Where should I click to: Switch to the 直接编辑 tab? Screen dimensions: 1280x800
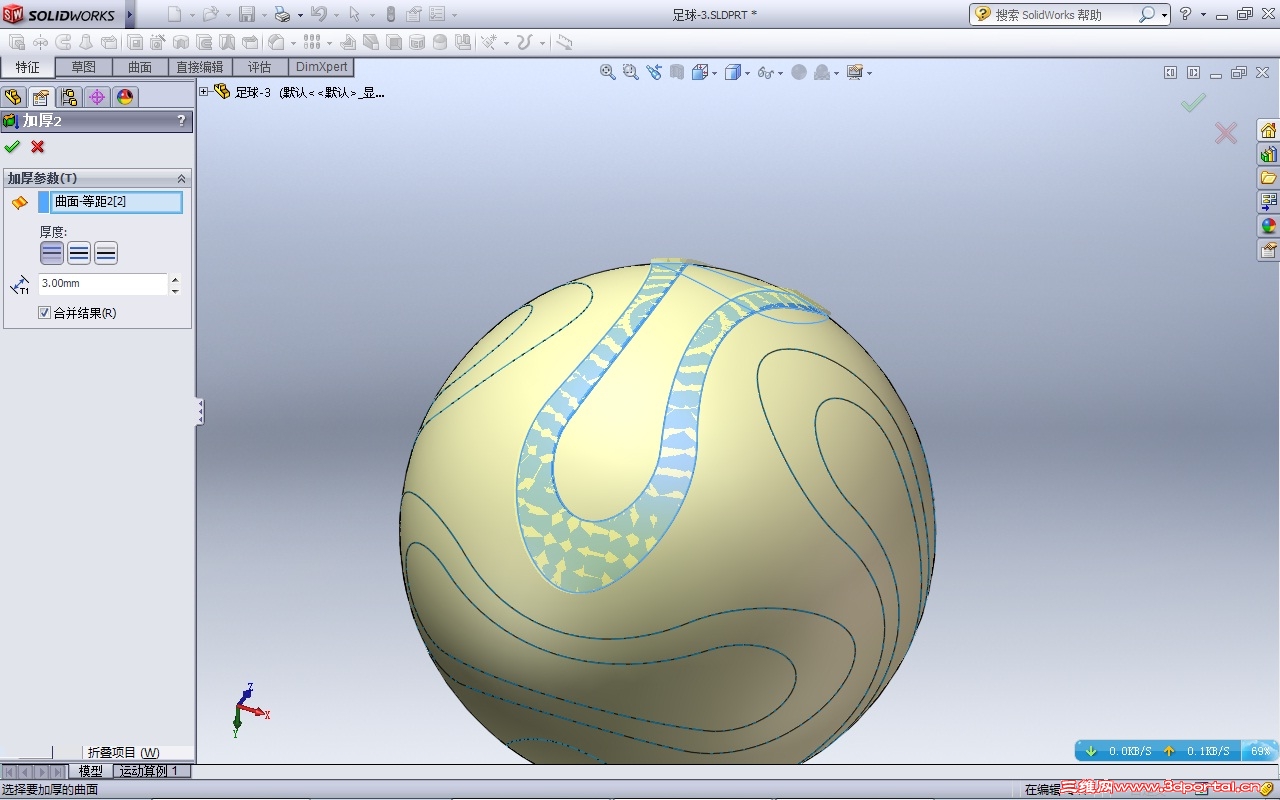pos(200,67)
